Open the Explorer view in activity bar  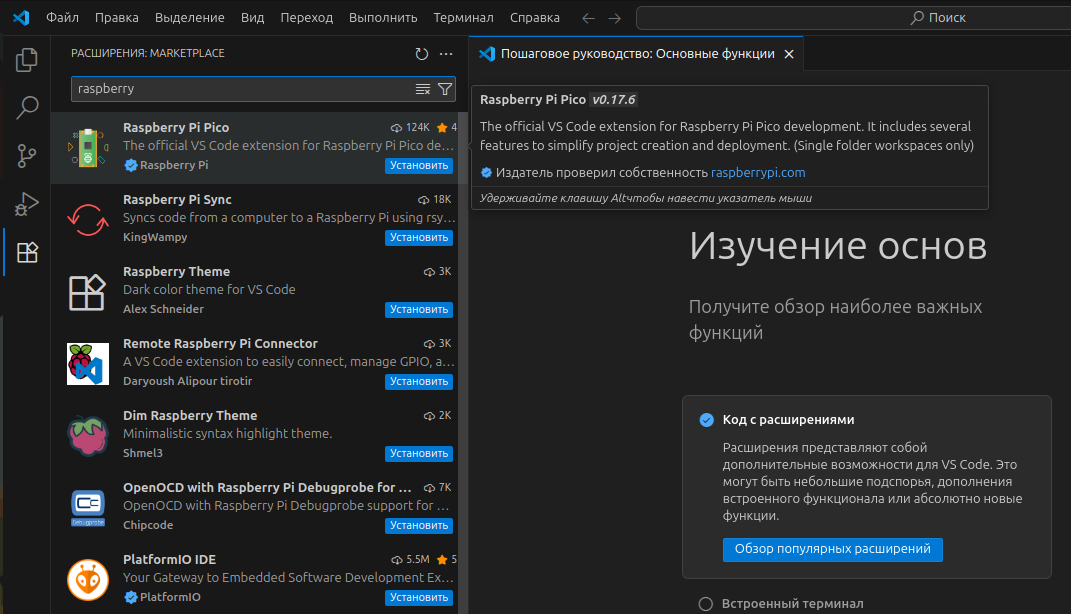coord(27,60)
